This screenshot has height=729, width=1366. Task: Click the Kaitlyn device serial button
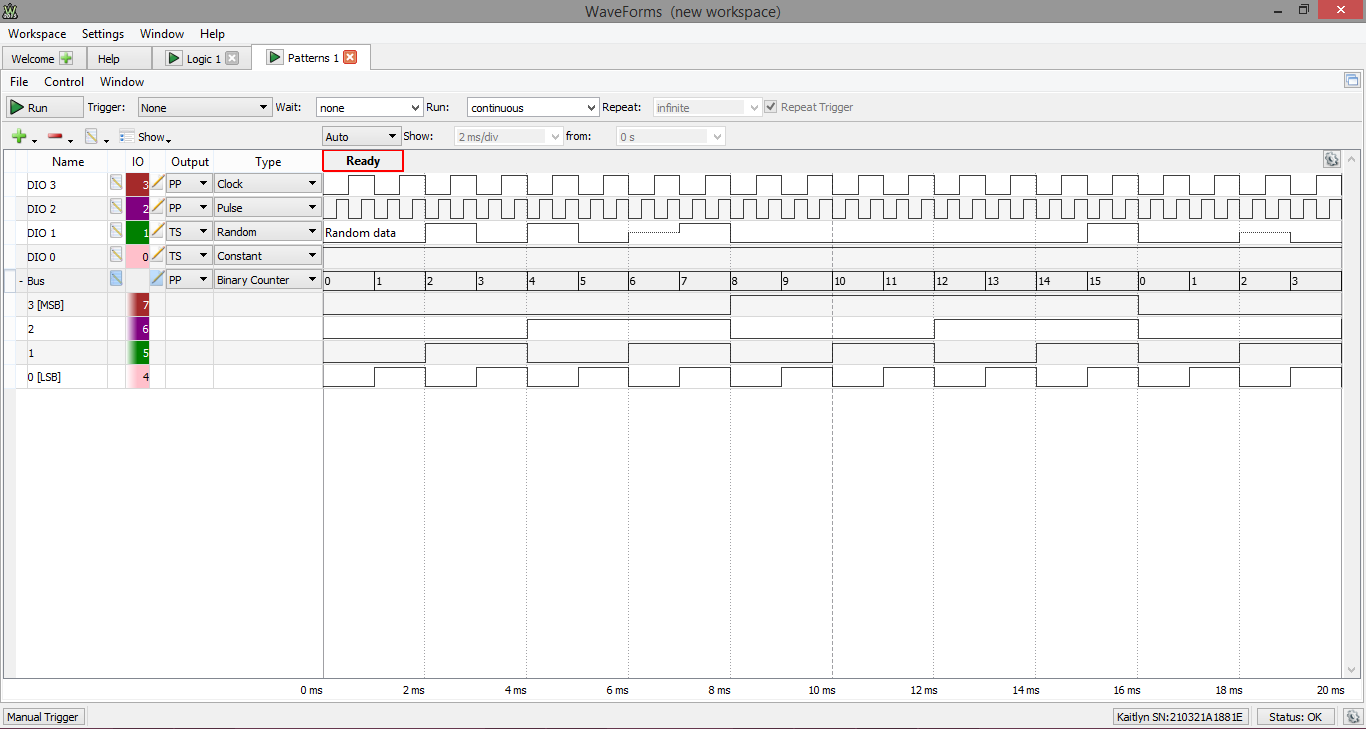[1179, 717]
